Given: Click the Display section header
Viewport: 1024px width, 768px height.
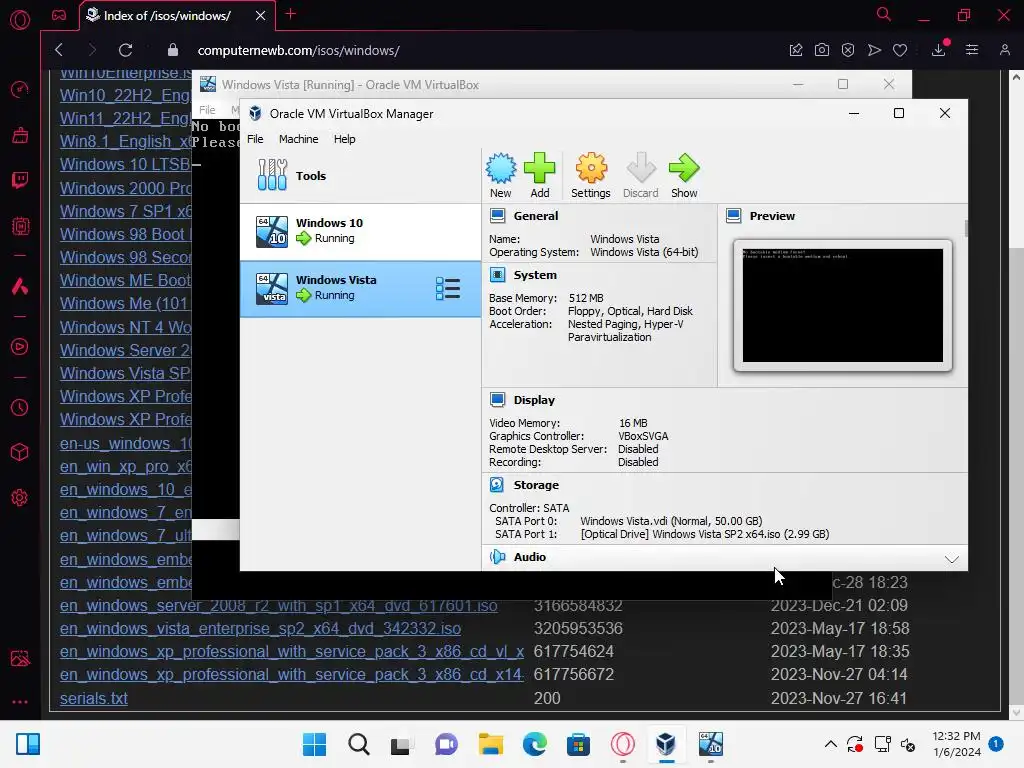Looking at the screenshot, I should click(x=534, y=400).
